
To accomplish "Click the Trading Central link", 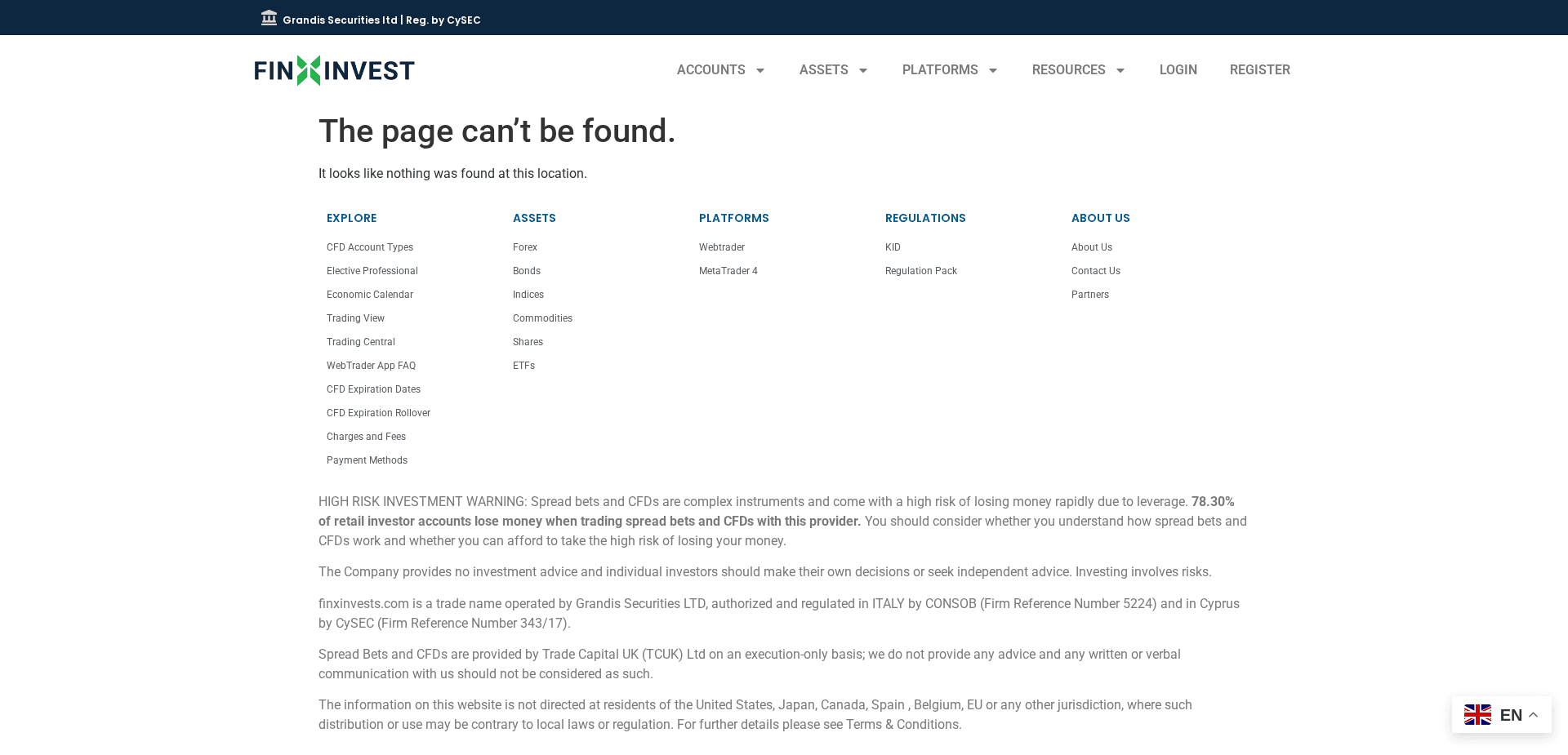I will [360, 341].
